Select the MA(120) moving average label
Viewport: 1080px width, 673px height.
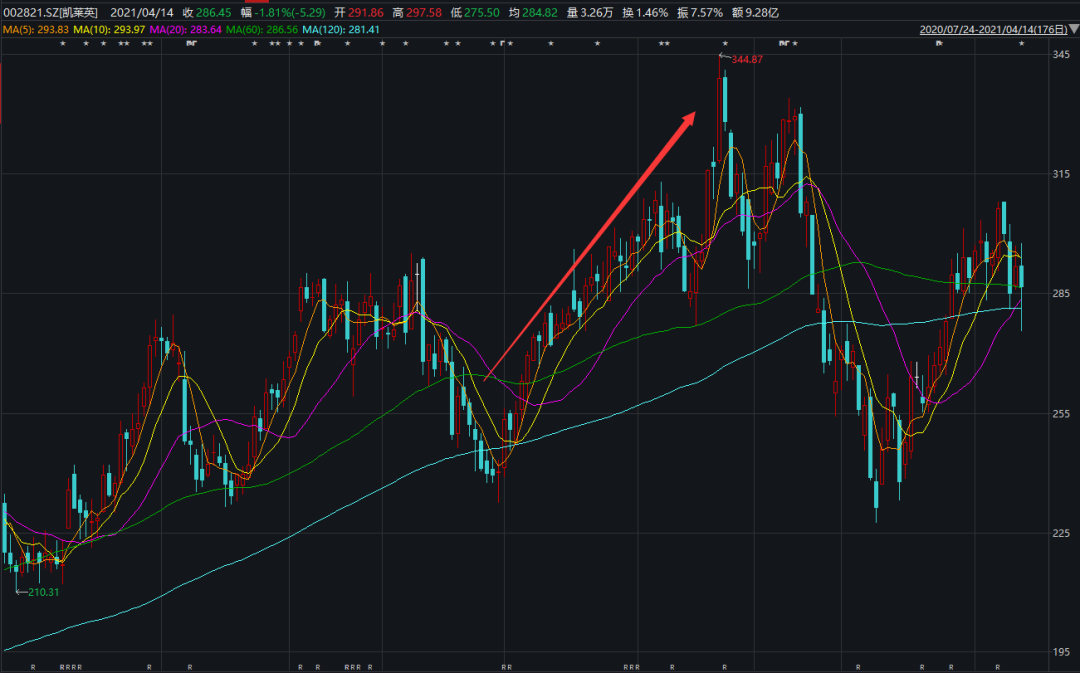coord(341,30)
